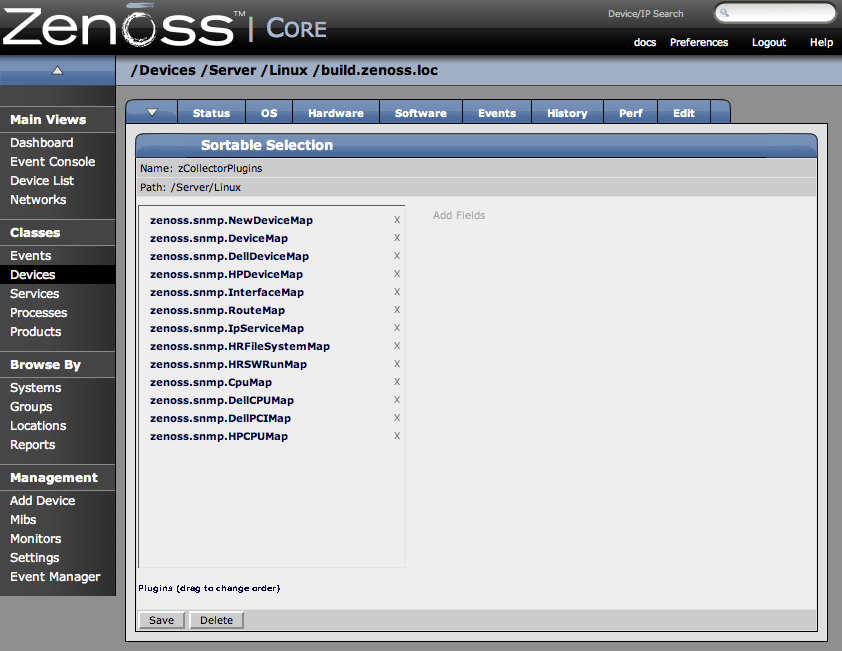This screenshot has height=651, width=842.
Task: Open Dashboard in the sidebar
Action: click(41, 143)
